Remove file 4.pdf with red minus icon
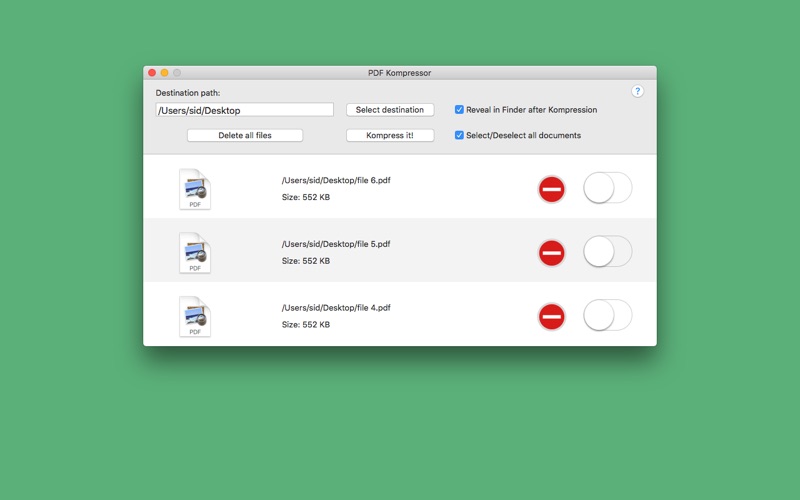Viewport: 800px width, 500px height. pyautogui.click(x=552, y=317)
